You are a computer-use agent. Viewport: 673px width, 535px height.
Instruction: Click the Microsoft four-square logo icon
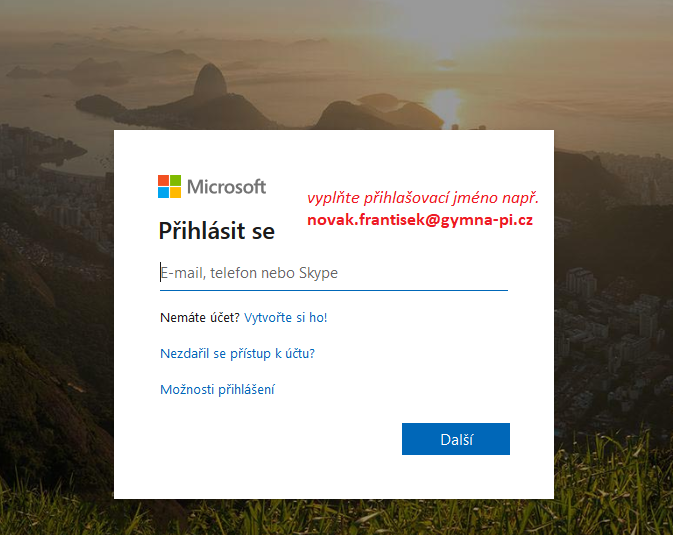pyautogui.click(x=169, y=186)
